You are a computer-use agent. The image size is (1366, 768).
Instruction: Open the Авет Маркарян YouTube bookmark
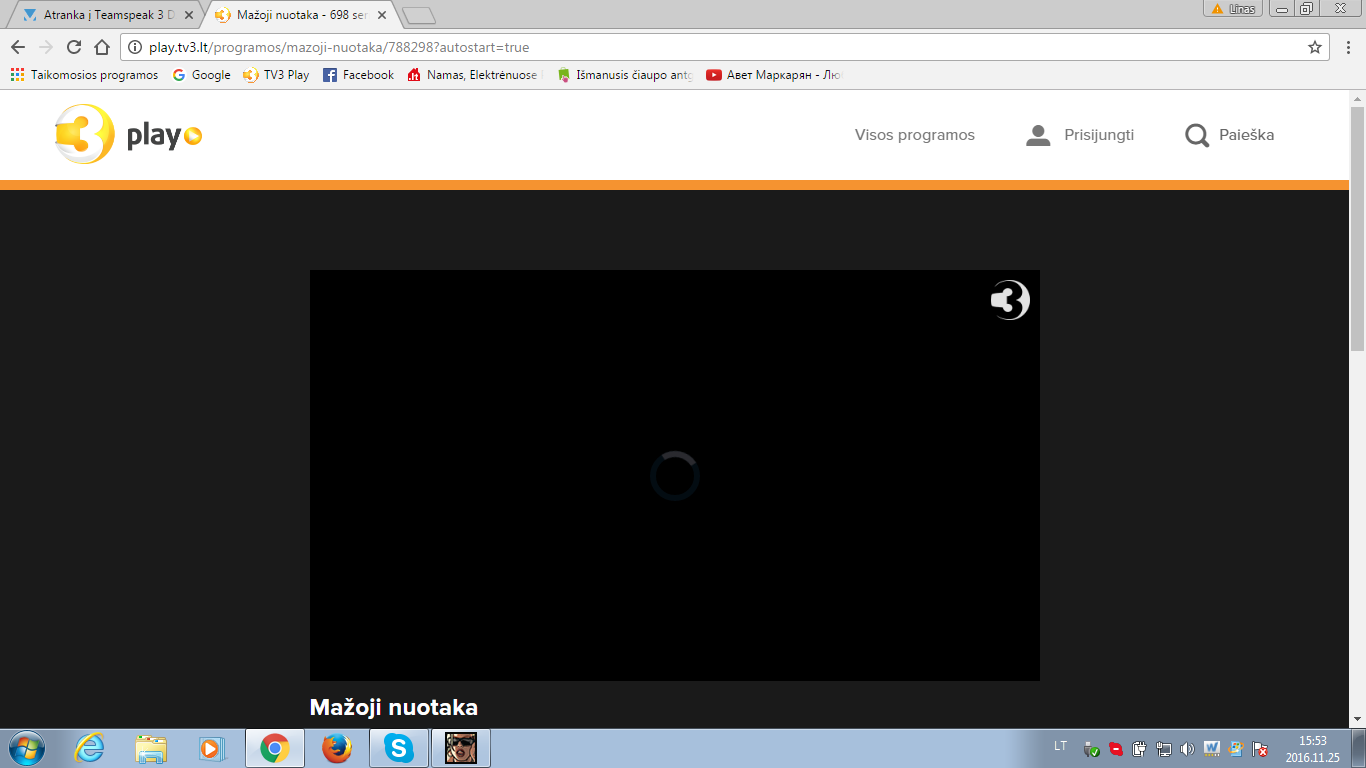point(775,75)
